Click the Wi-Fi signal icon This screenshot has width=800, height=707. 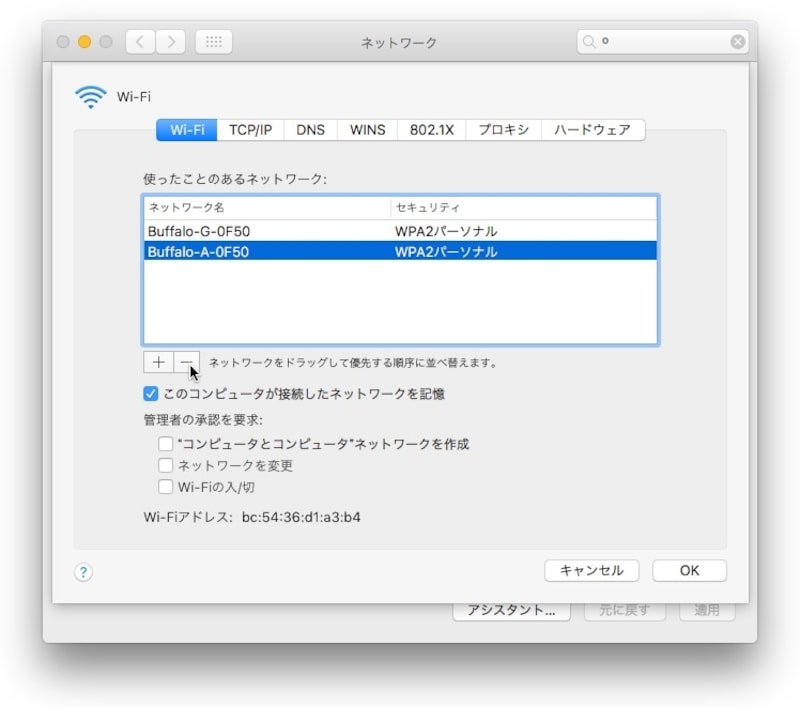tap(91, 96)
